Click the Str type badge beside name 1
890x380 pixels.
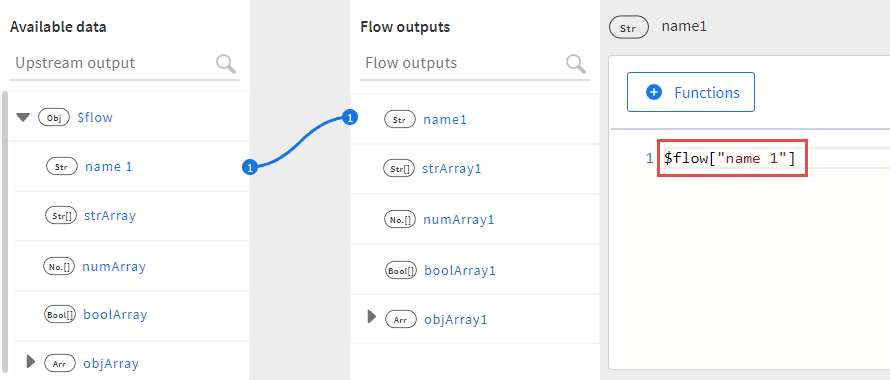(x=61, y=167)
